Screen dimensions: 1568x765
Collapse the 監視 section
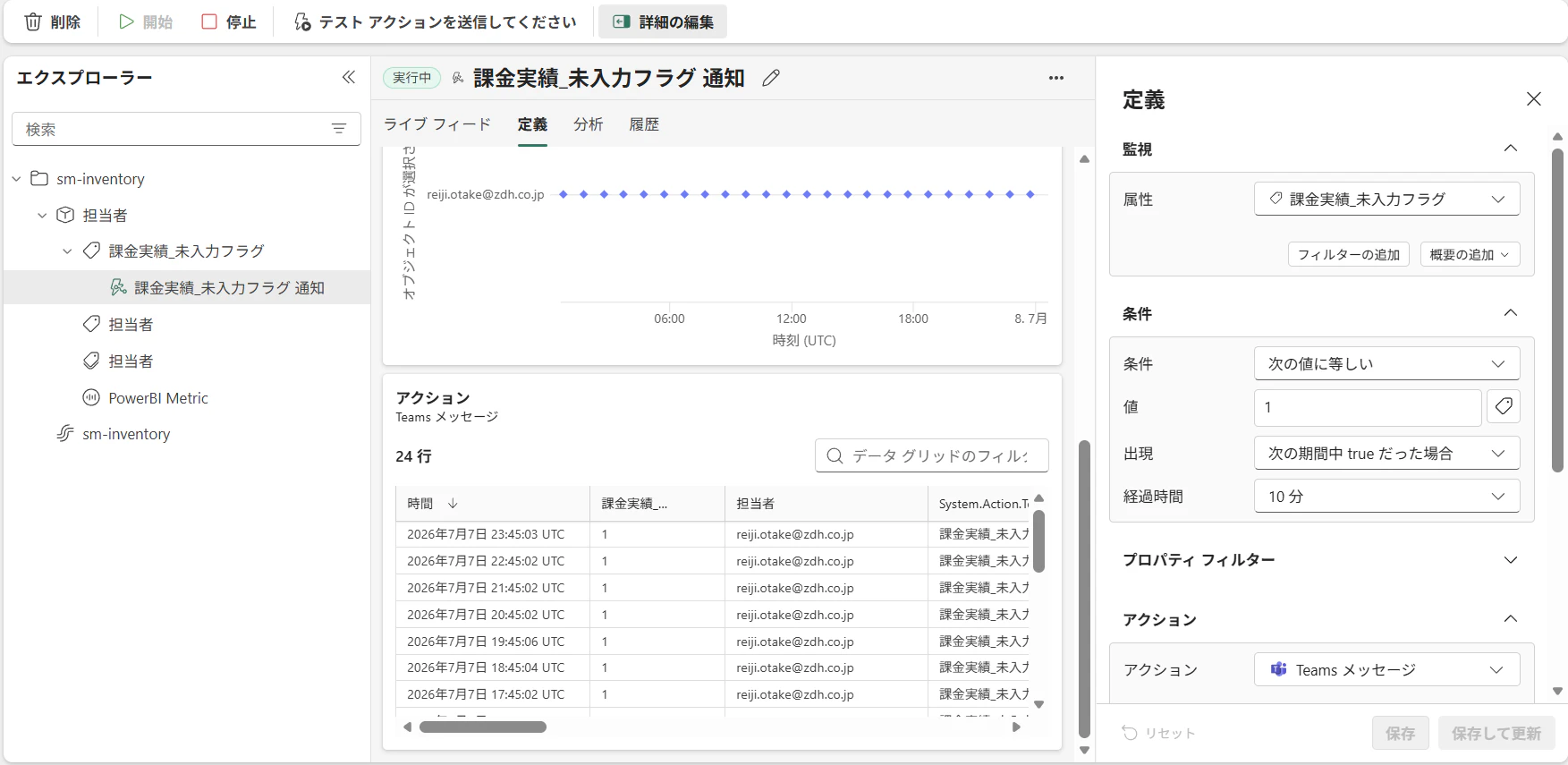1511,149
